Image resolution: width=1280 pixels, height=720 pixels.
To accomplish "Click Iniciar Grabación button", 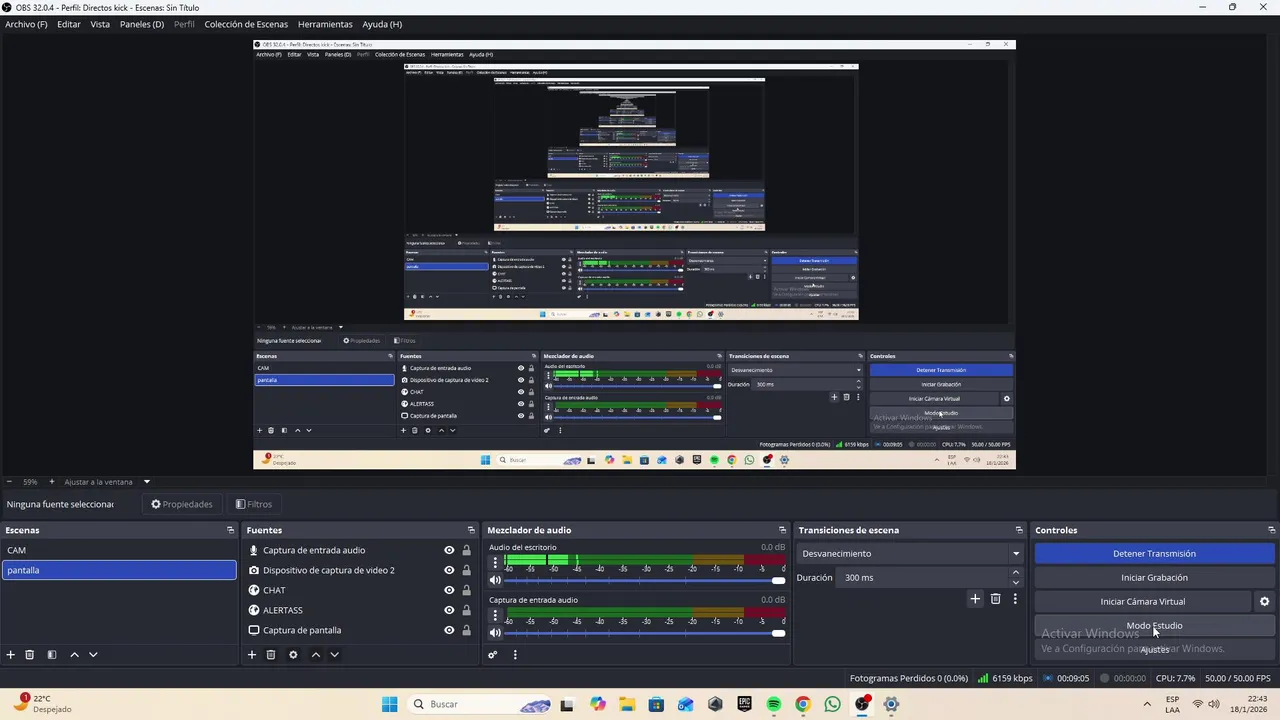I will click(x=1154, y=578).
